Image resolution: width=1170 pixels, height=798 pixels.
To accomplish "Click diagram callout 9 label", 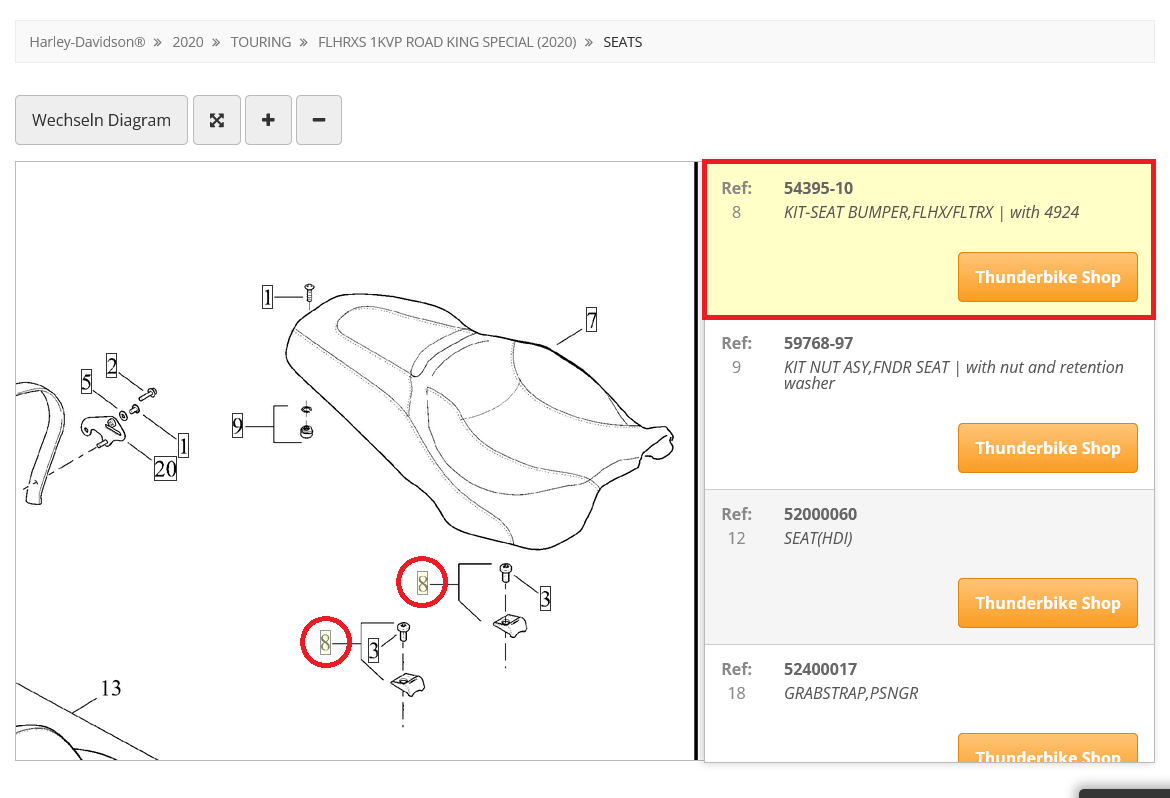I will (x=237, y=426).
